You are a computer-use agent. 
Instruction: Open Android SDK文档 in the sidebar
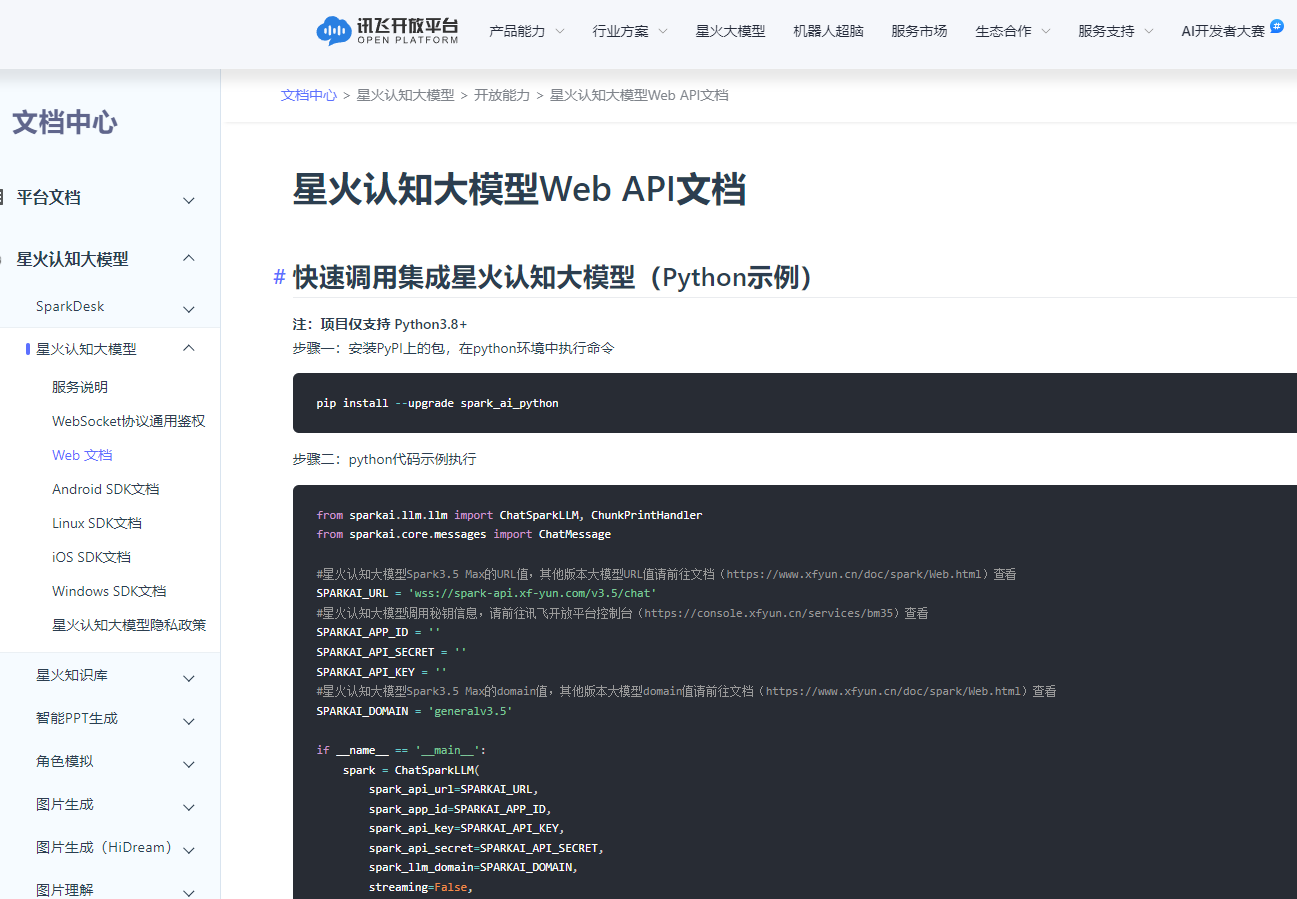pyautogui.click(x=106, y=489)
